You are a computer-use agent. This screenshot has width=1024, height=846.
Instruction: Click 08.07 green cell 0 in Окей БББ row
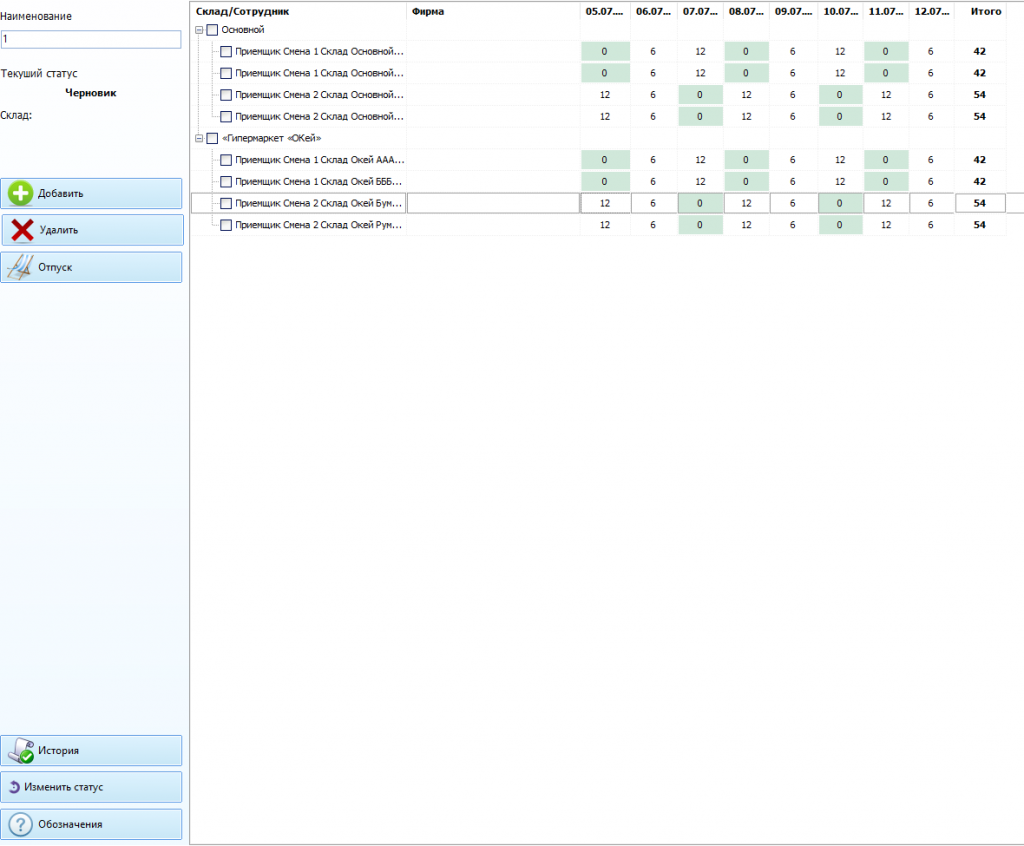[x=746, y=182]
